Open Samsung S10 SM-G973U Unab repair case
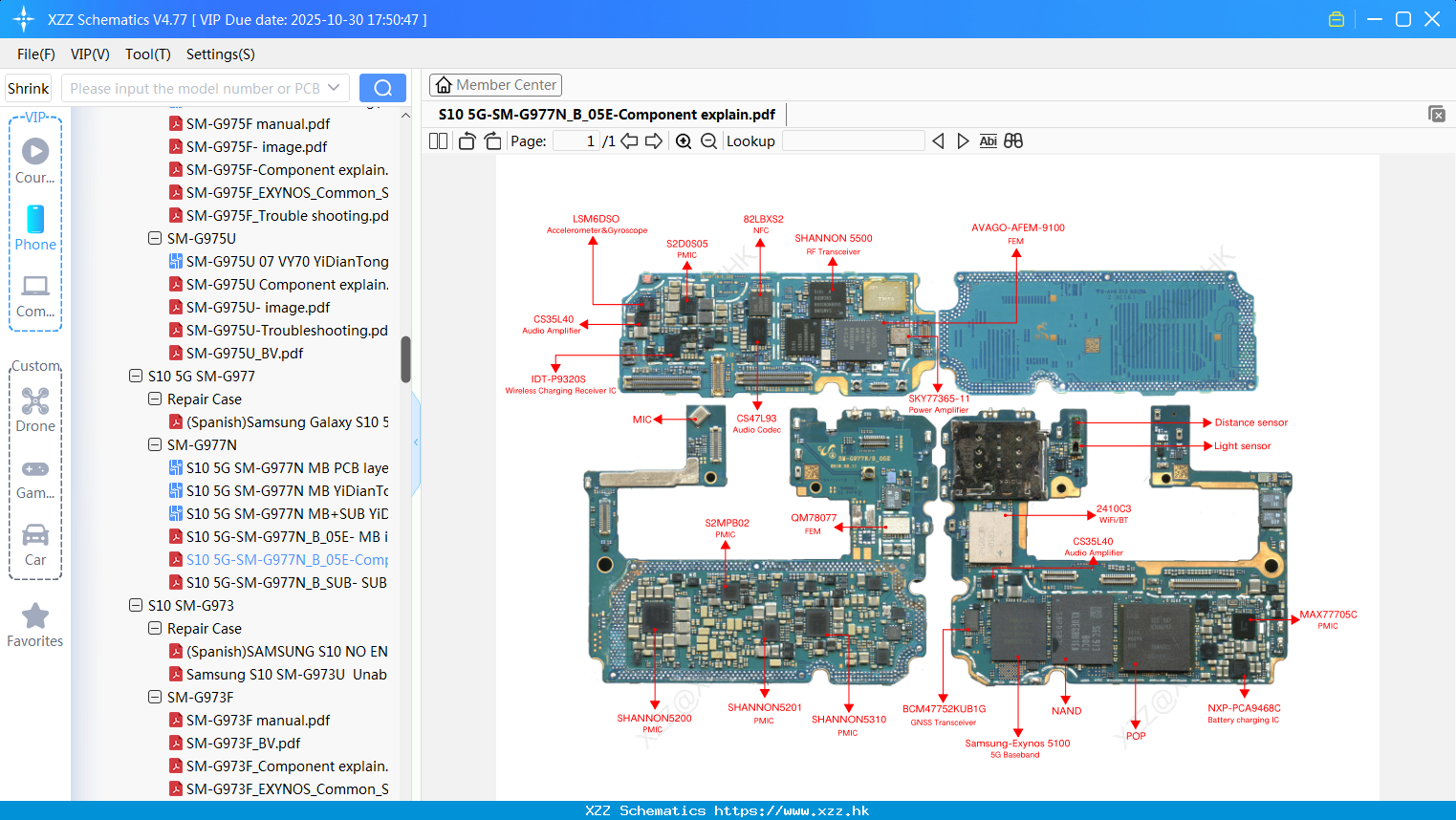 coord(286,675)
